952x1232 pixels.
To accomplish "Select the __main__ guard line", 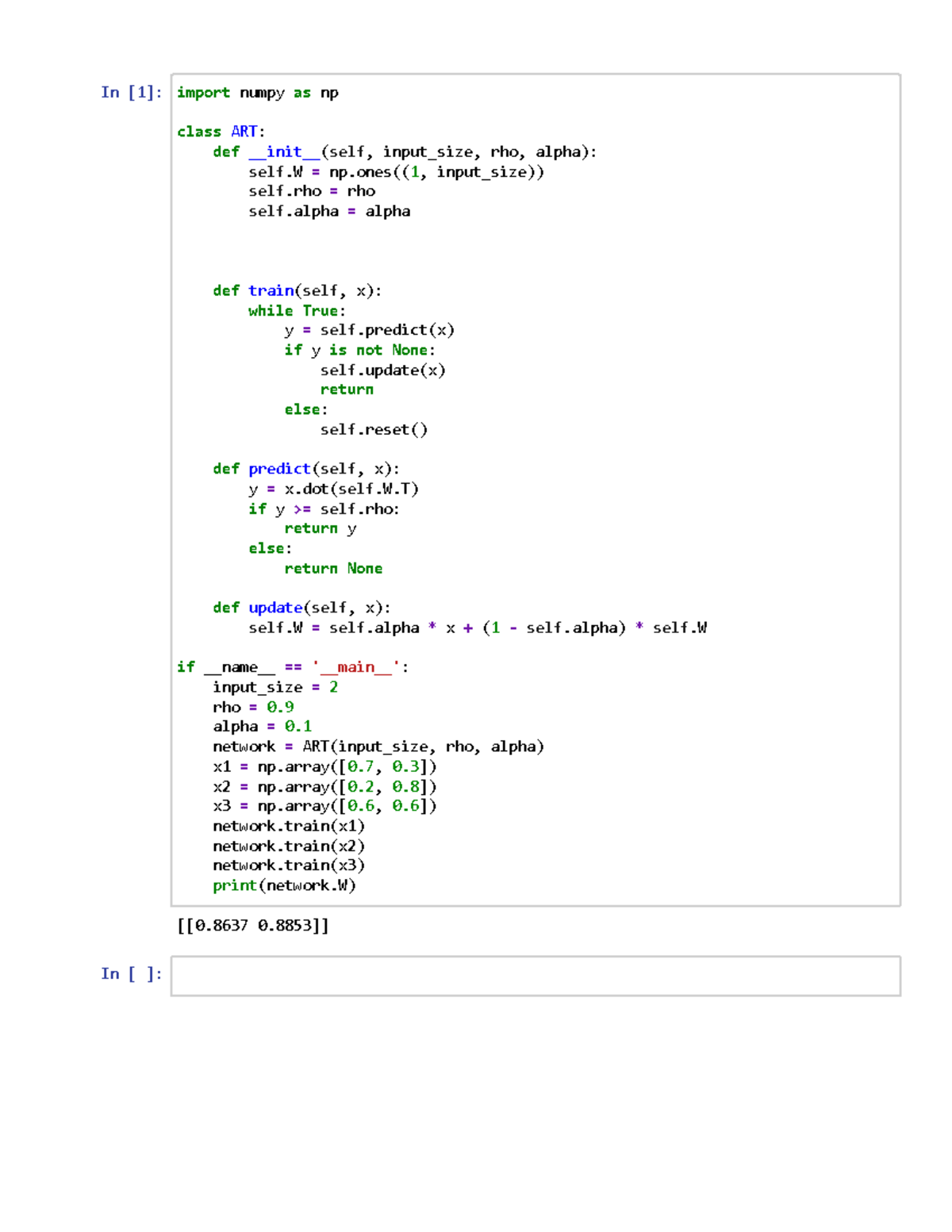I will pos(292,666).
